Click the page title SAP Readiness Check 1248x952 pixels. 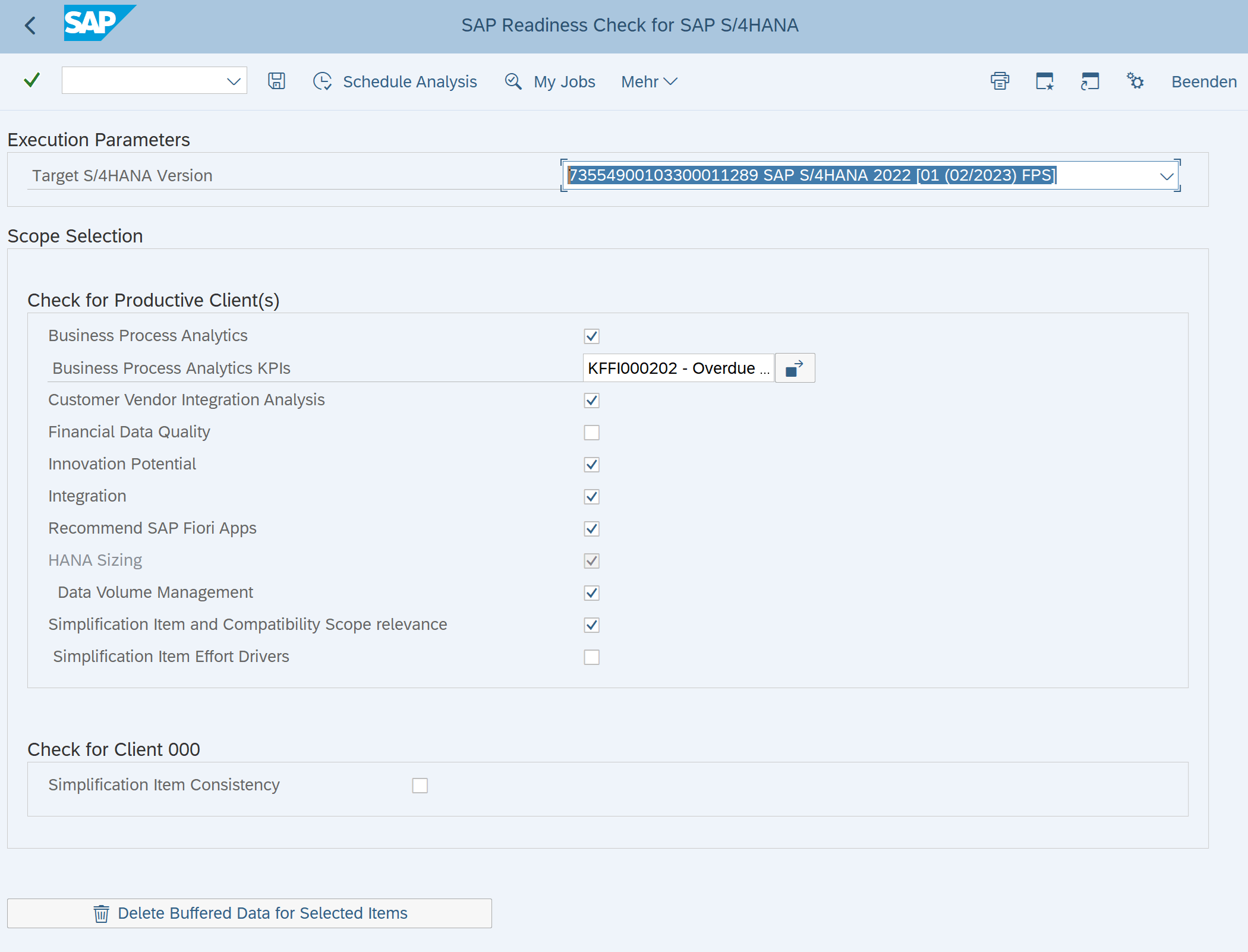629,26
